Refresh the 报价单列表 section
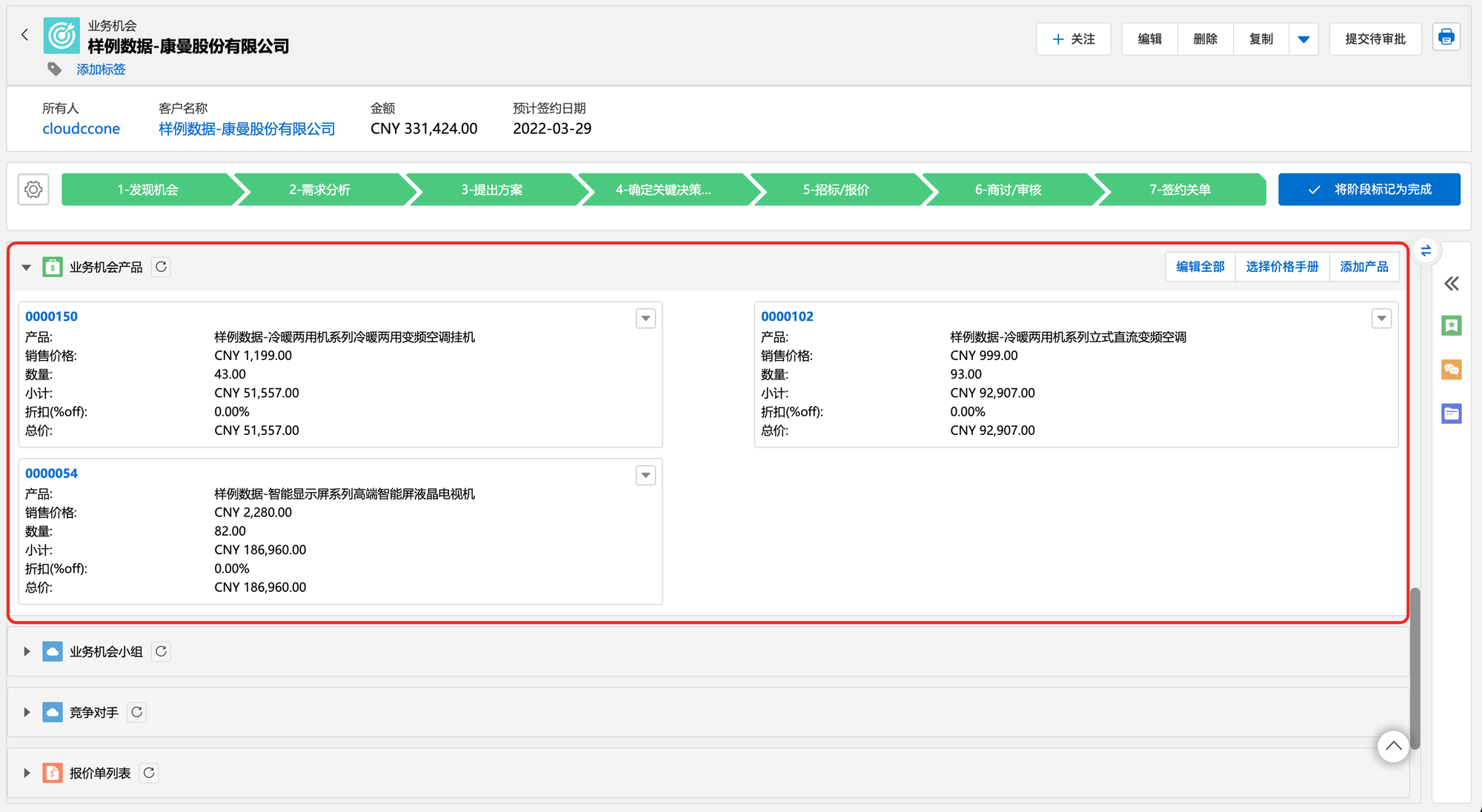 pos(149,773)
